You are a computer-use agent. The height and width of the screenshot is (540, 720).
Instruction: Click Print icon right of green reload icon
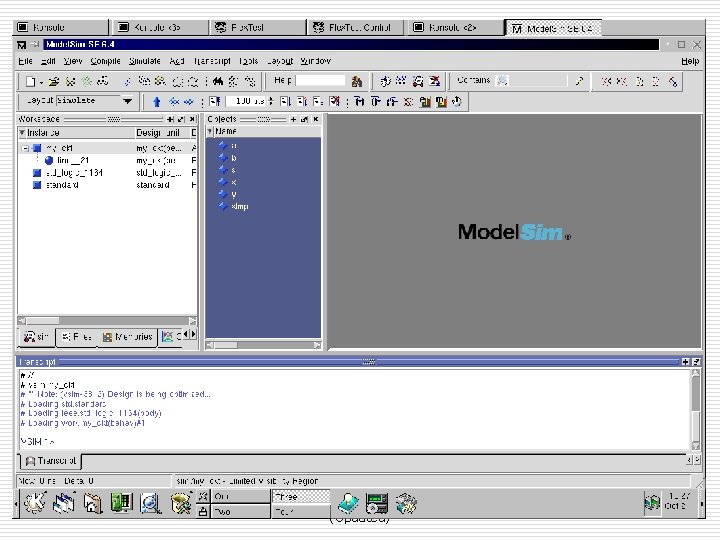coord(102,81)
